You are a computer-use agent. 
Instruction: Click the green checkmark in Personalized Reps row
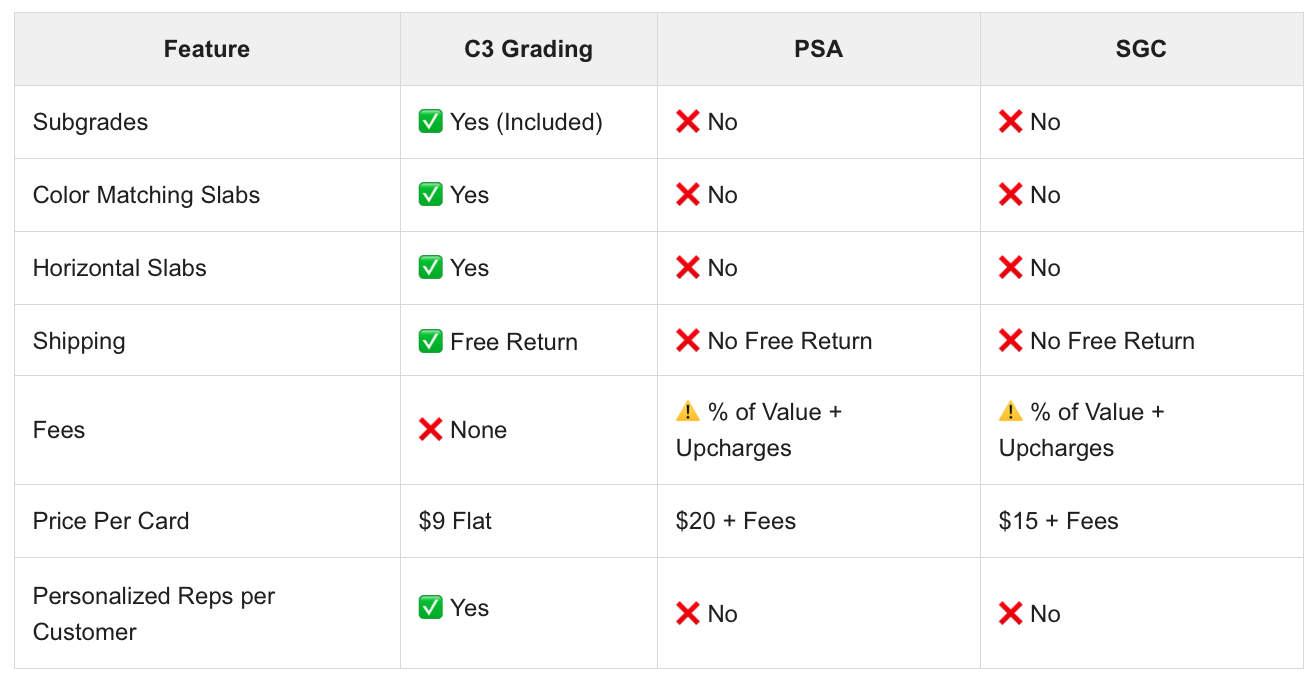(x=431, y=608)
